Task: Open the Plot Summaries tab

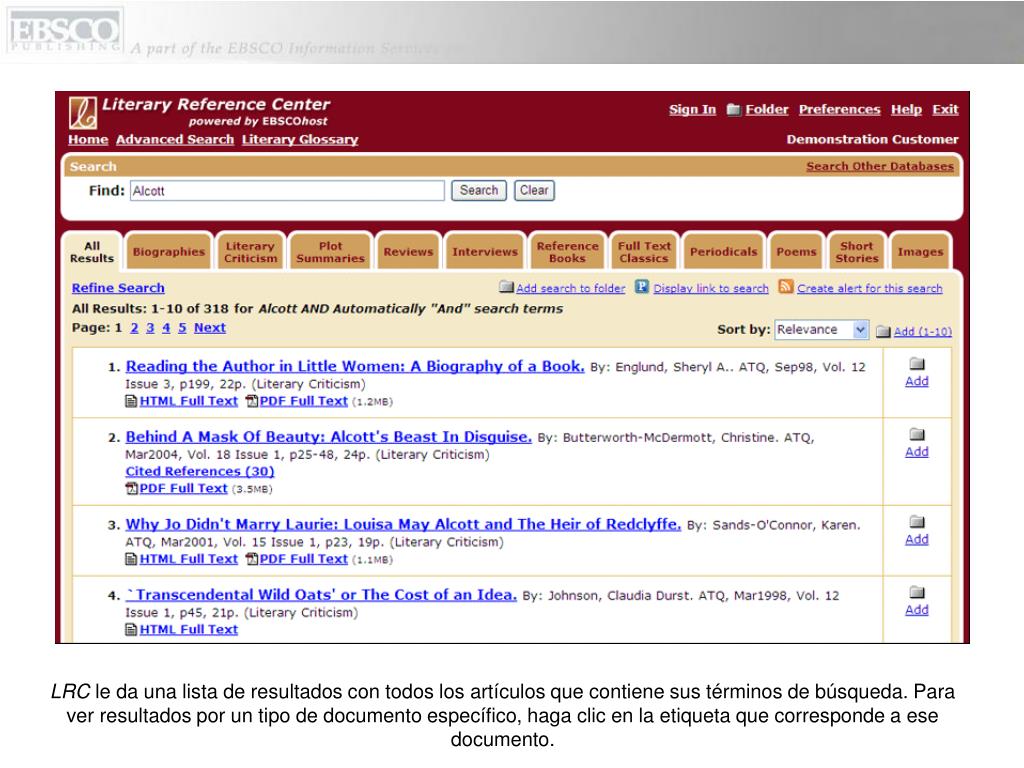Action: click(330, 252)
